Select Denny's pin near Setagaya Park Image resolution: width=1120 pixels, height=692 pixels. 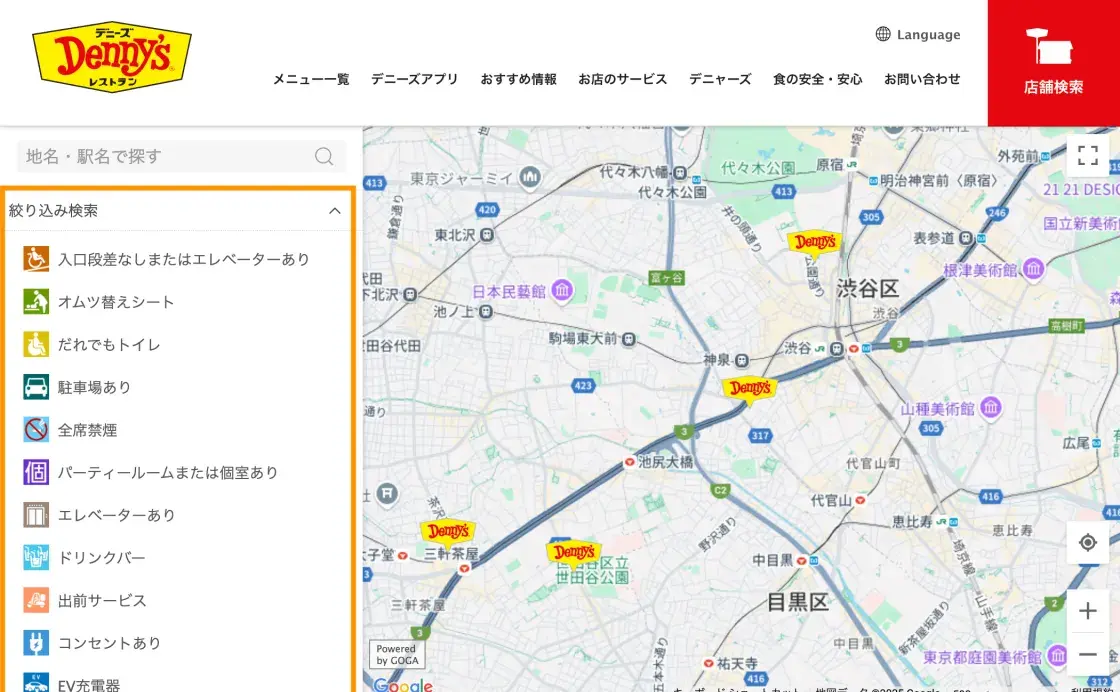coord(574,553)
